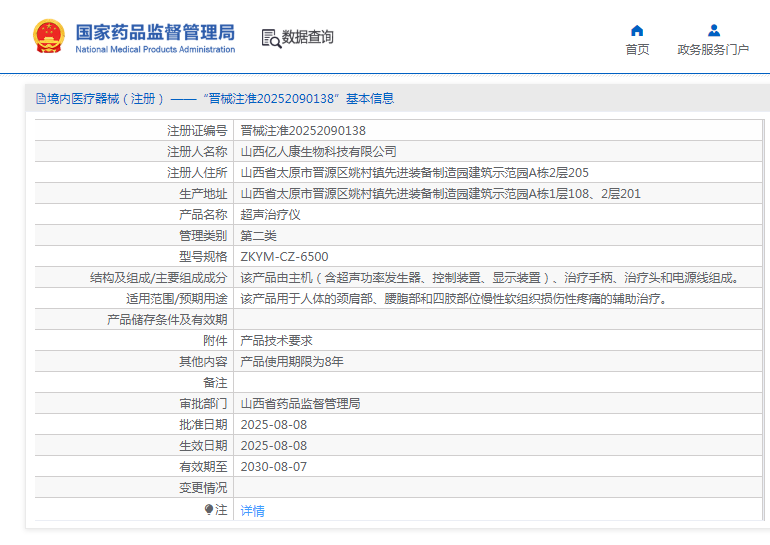Open the 详情 link
Viewport: 770px width, 545px height.
click(x=253, y=510)
